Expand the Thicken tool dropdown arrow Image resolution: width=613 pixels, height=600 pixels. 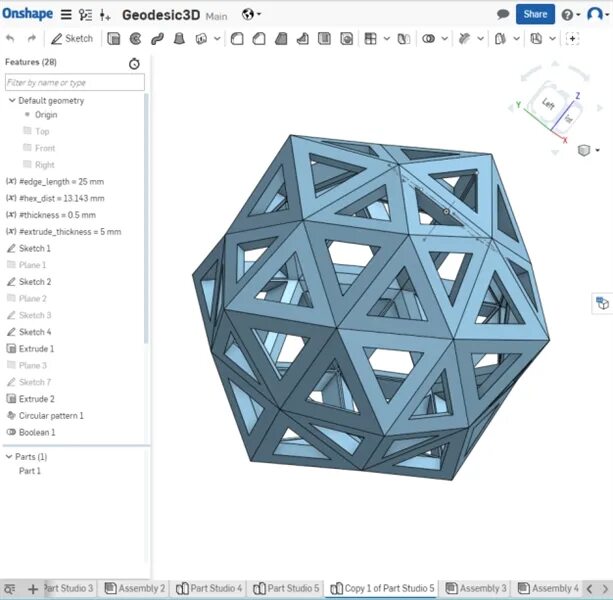pyautogui.click(x=217, y=39)
